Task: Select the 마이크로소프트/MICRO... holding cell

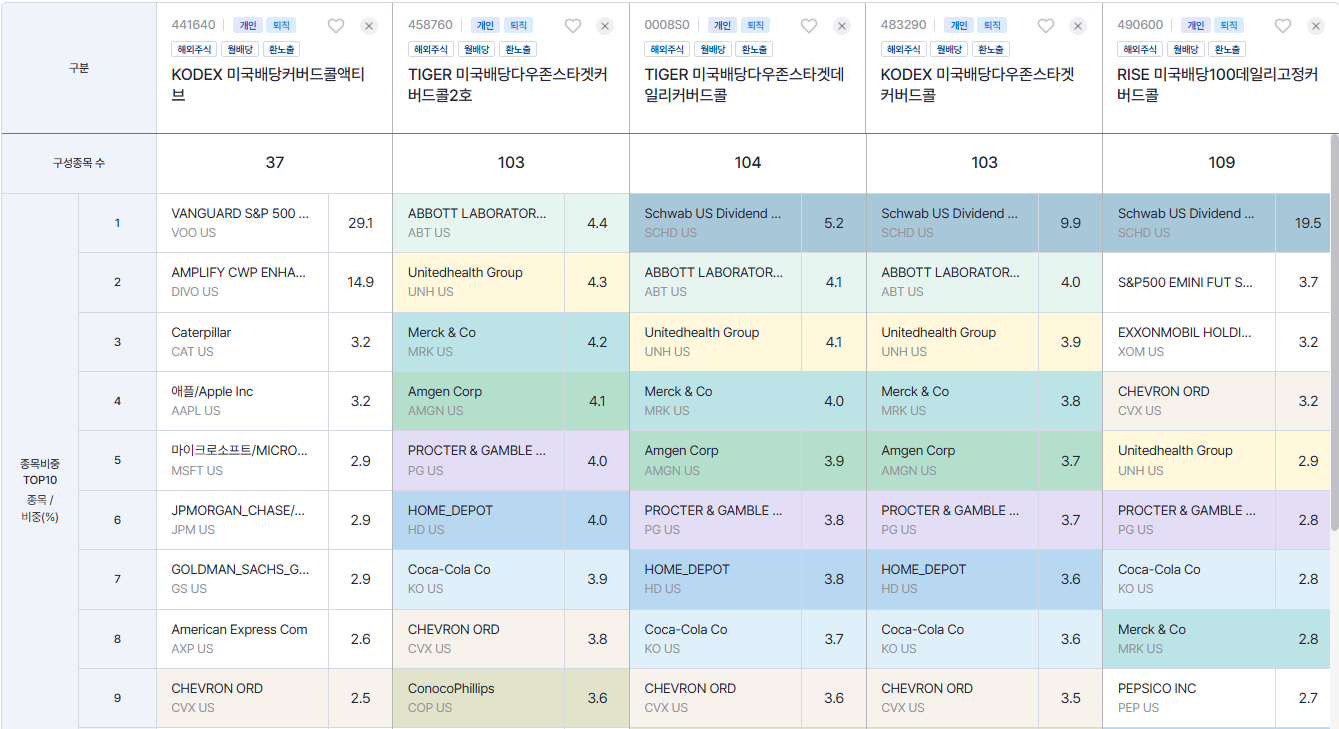Action: pyautogui.click(x=243, y=460)
